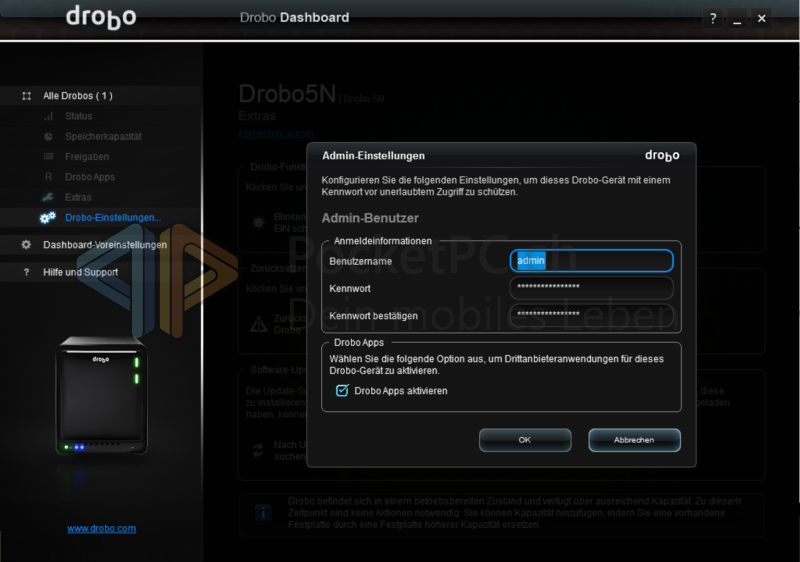
Task: Open Extras in the sidebar
Action: tap(78, 197)
